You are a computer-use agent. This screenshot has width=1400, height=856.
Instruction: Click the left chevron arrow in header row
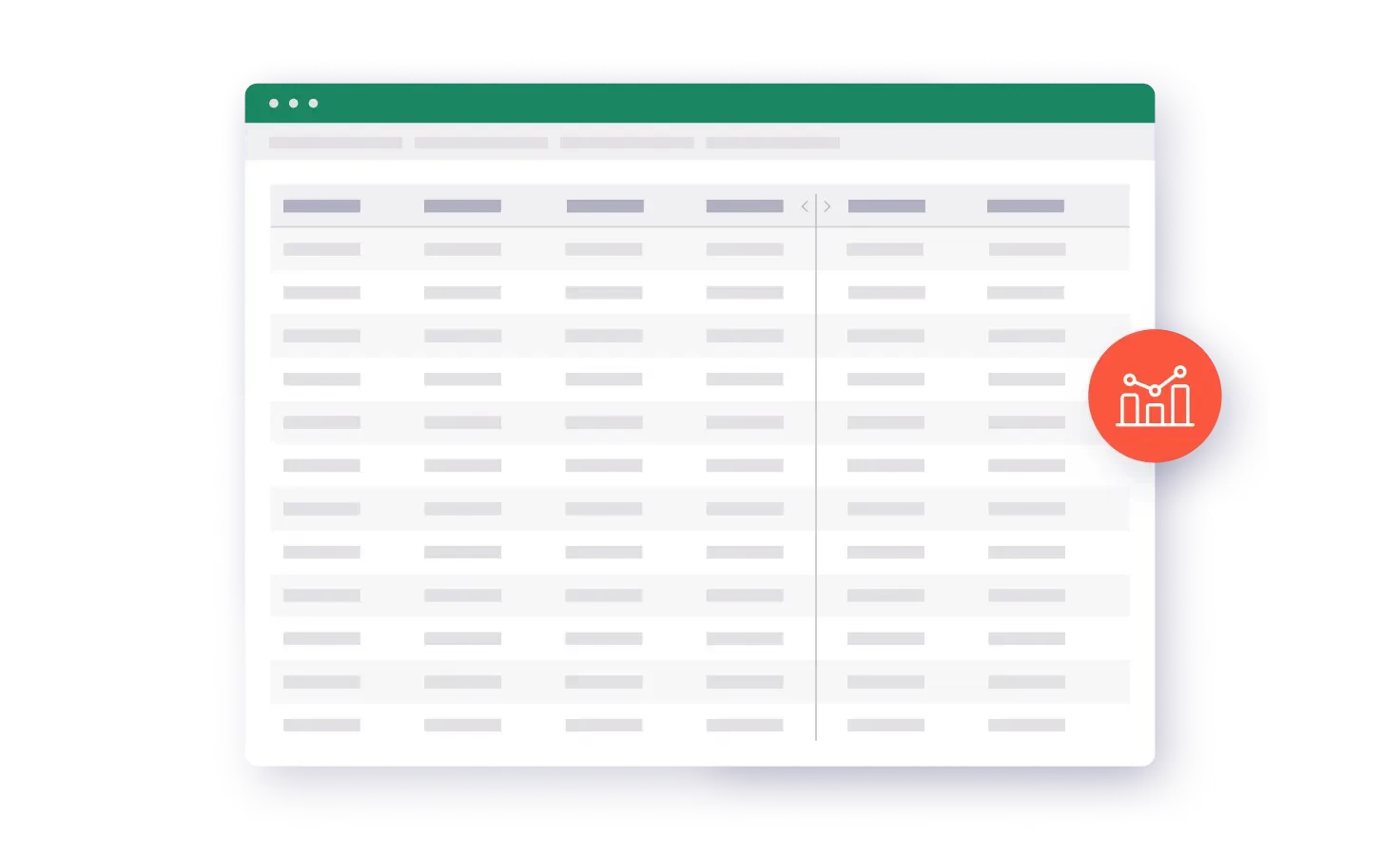click(805, 206)
